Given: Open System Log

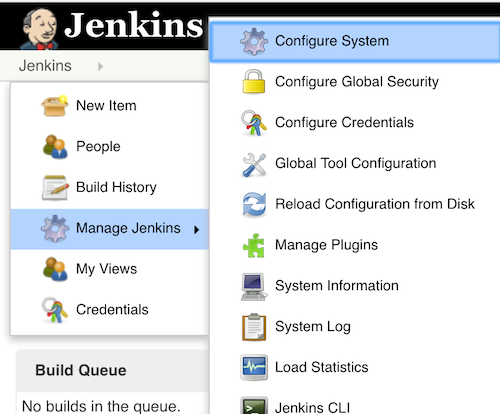Looking at the screenshot, I should pos(313,327).
